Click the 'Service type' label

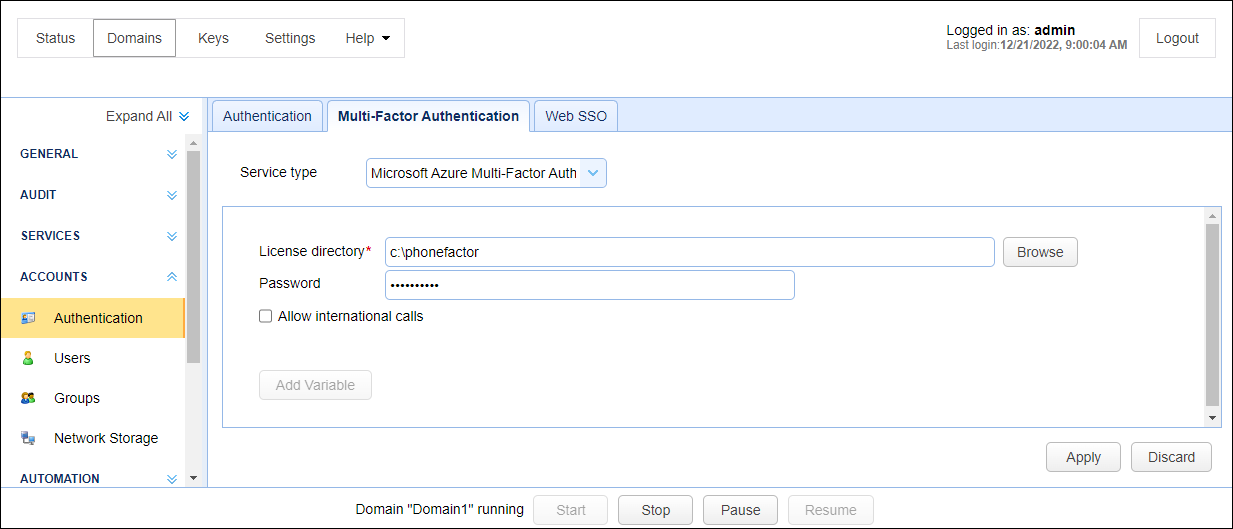278,172
